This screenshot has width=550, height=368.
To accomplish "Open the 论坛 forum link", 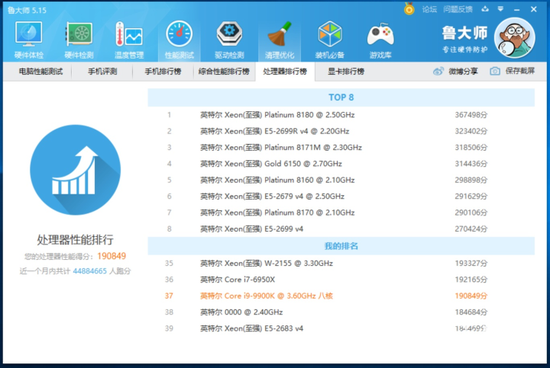I will click(429, 9).
